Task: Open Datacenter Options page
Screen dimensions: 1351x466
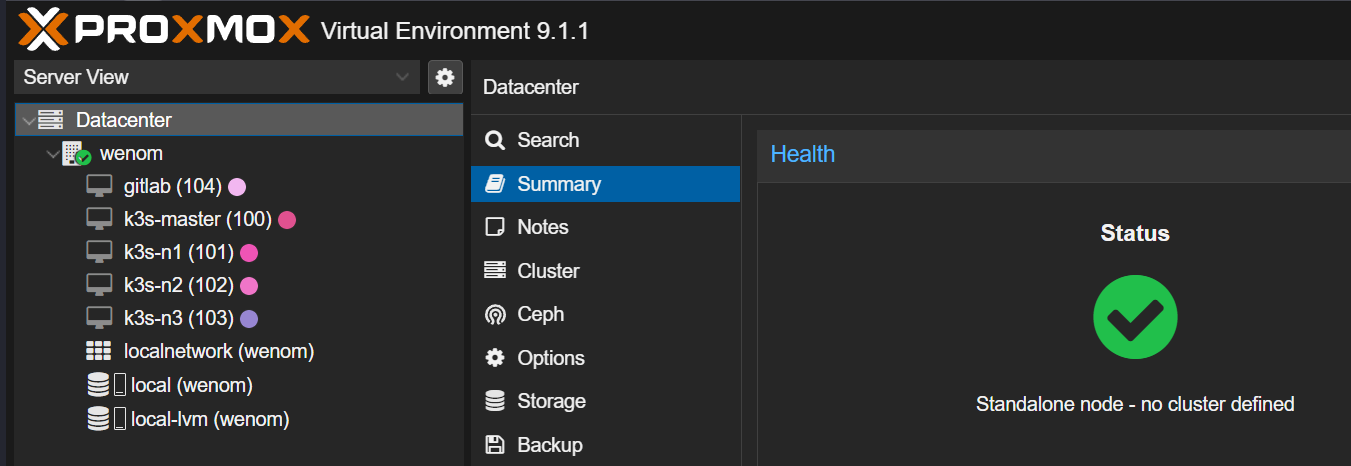Action: click(550, 358)
